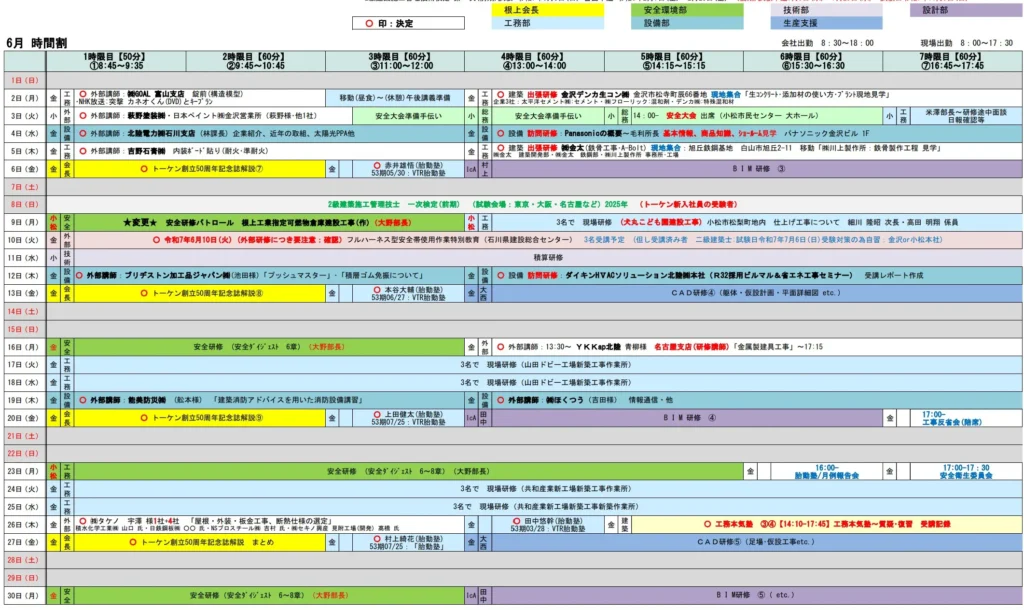Click '米澤部長〜研修途中面談' cell
The width and height of the screenshot is (1024, 610).
pyautogui.click(x=966, y=116)
